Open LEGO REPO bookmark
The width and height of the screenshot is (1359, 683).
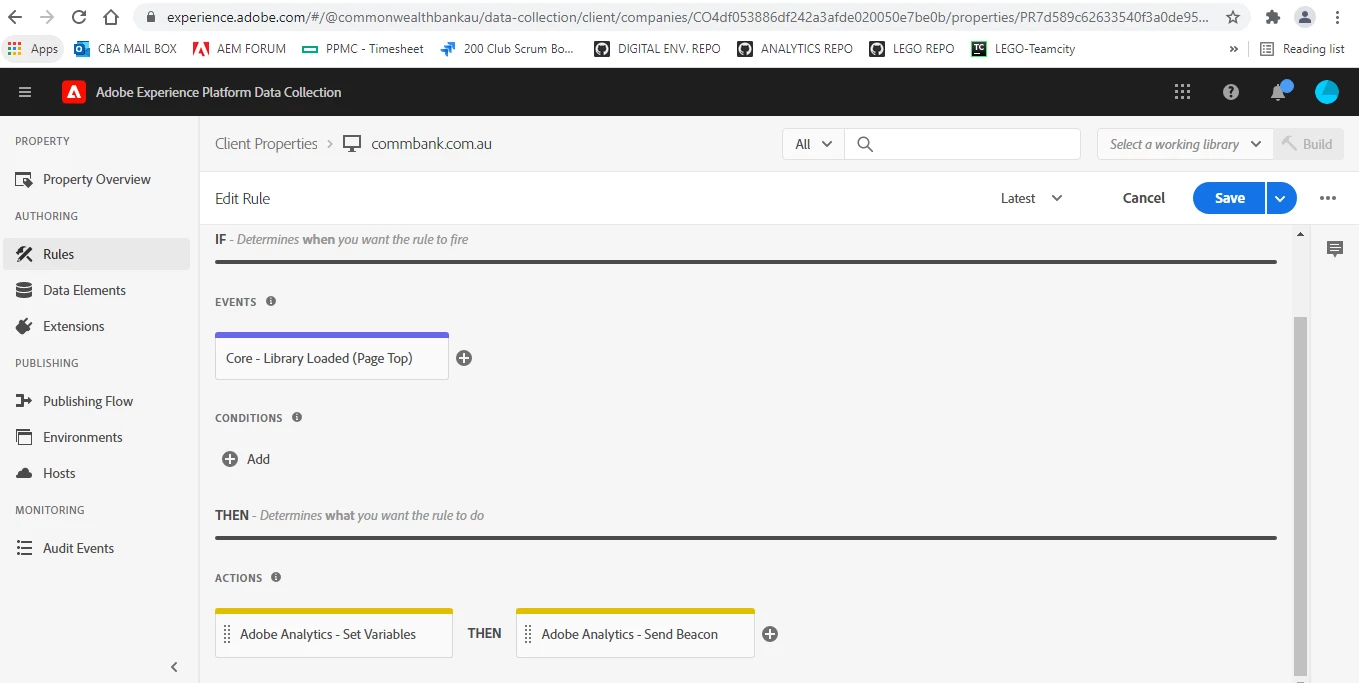pos(911,49)
